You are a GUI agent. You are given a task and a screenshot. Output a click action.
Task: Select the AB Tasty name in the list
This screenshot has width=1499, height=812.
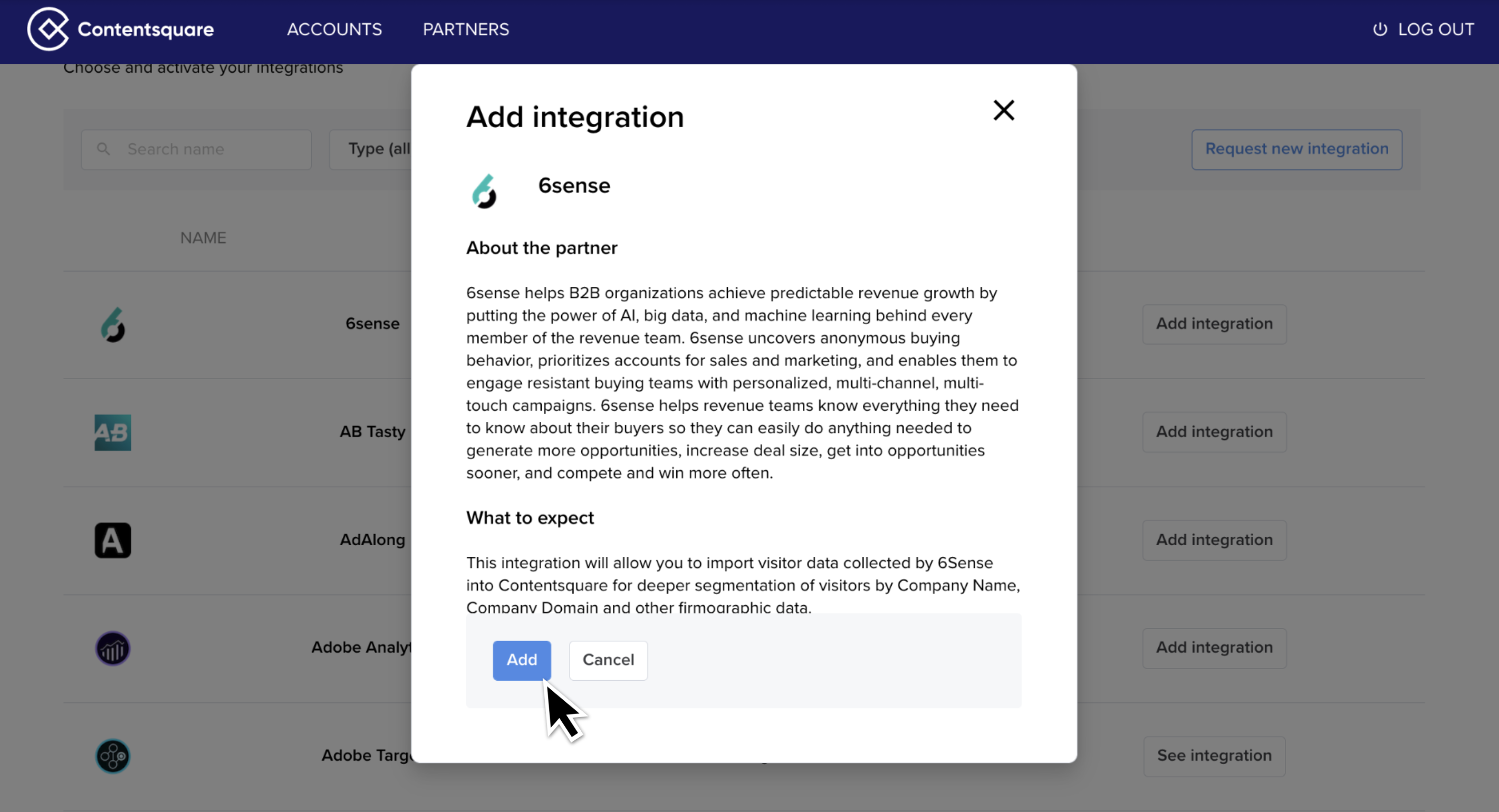(x=372, y=432)
